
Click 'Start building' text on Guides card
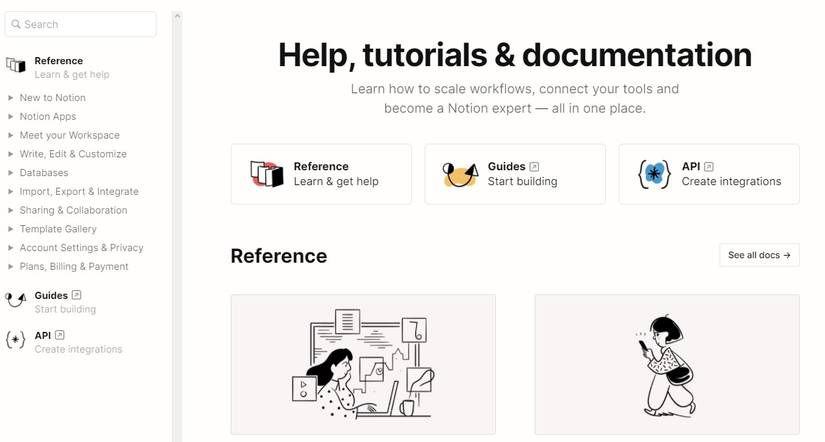pyautogui.click(x=522, y=182)
